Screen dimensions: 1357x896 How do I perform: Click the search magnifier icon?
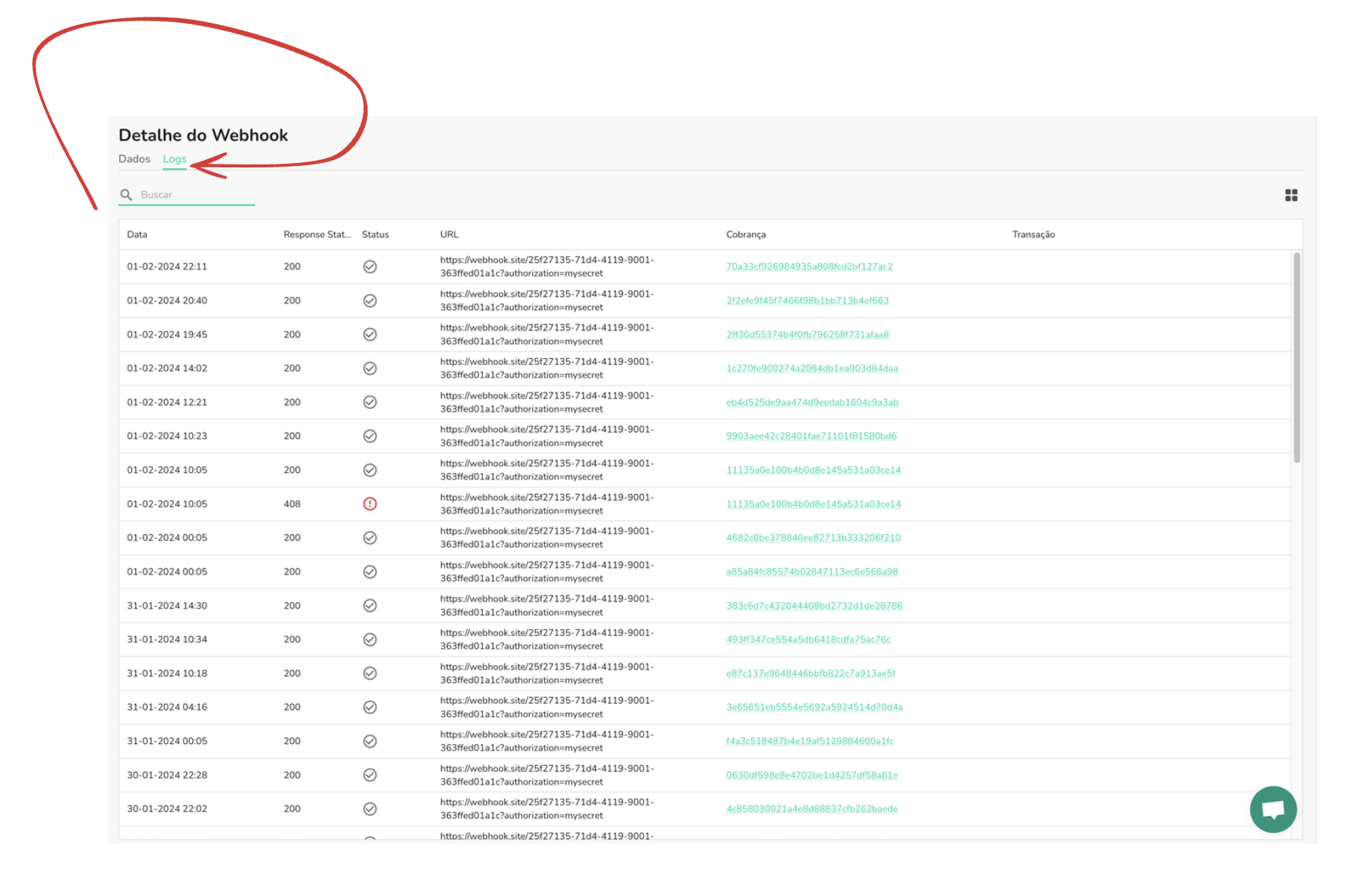coord(126,195)
